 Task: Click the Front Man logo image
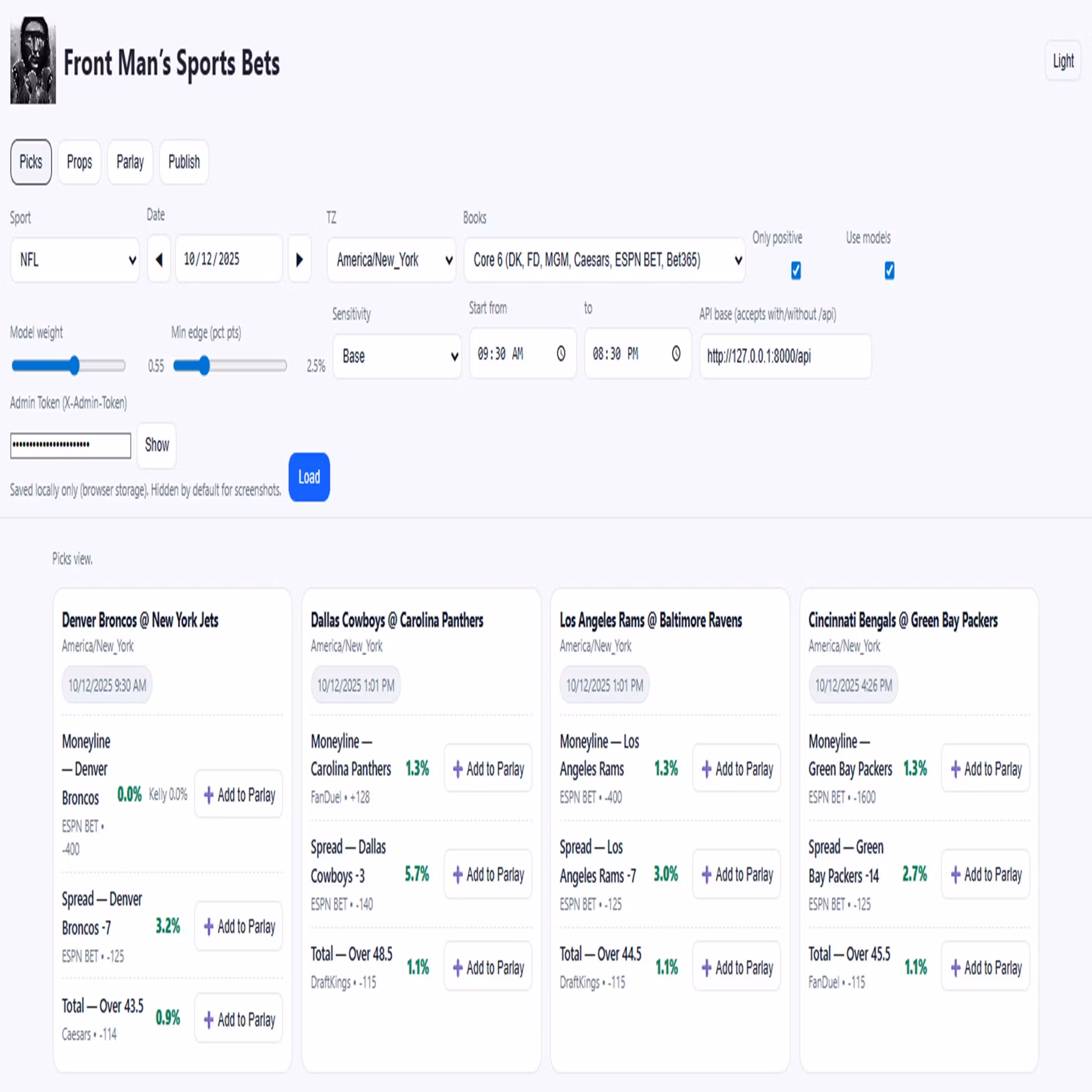tap(33, 60)
